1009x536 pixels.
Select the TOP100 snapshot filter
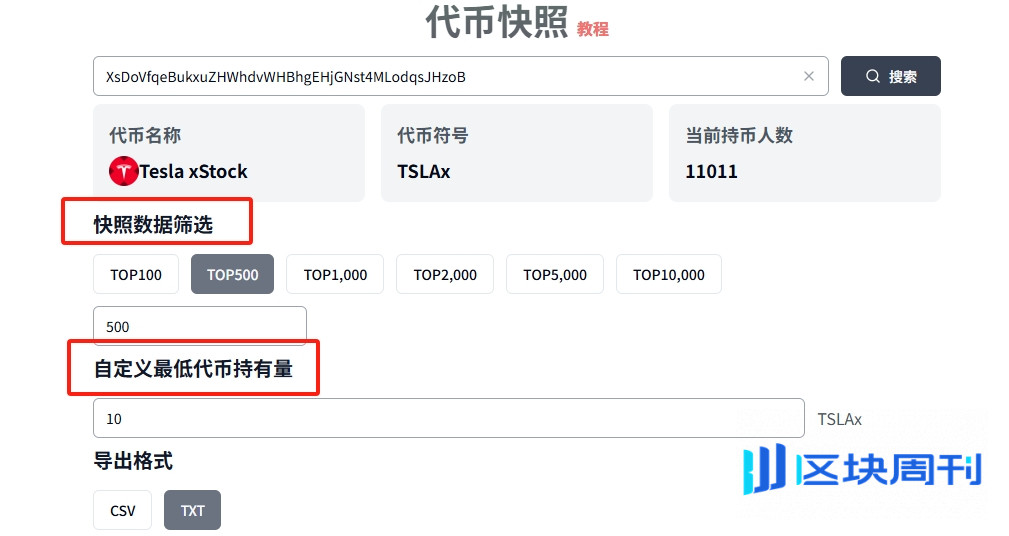pos(136,274)
